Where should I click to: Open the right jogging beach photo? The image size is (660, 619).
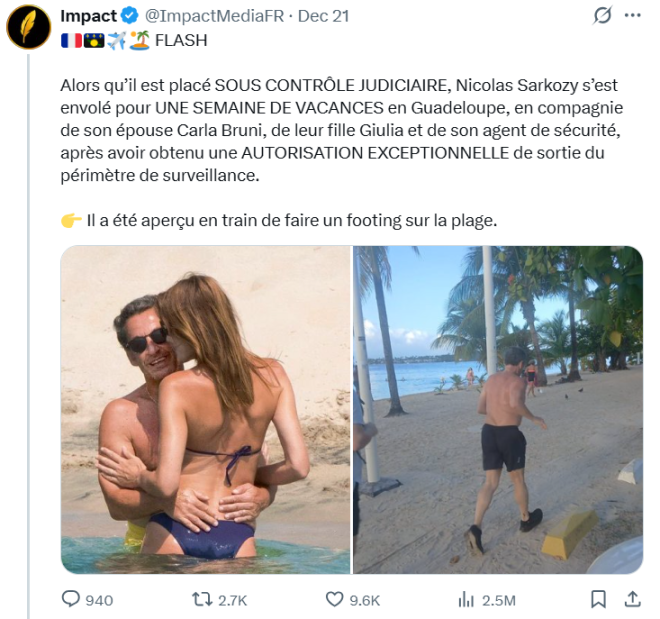[x=498, y=410]
